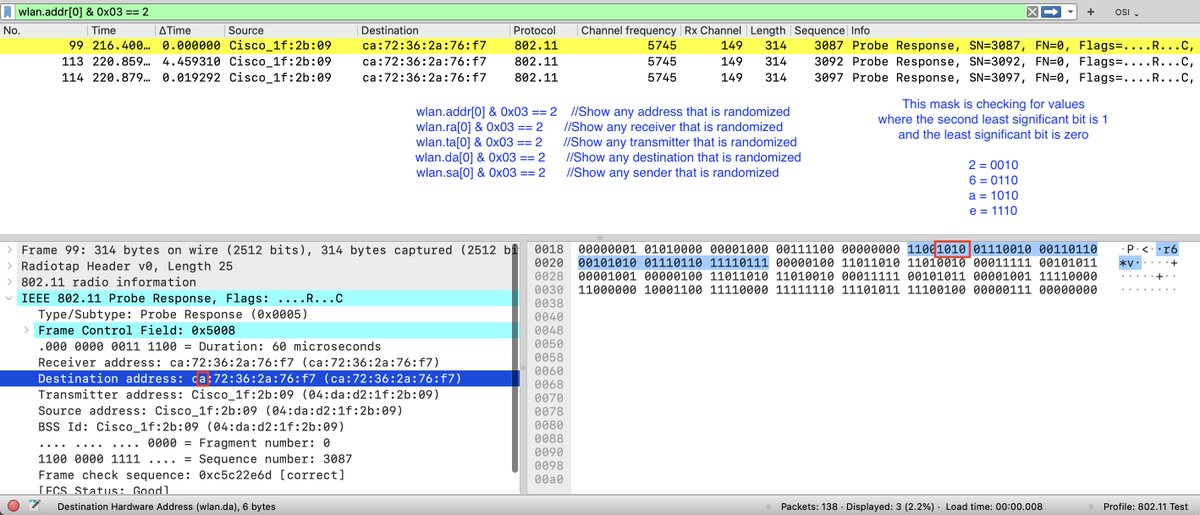Viewport: 1200px width, 515px height.
Task: Sort packets by ΔTime column header
Action: coord(189,31)
